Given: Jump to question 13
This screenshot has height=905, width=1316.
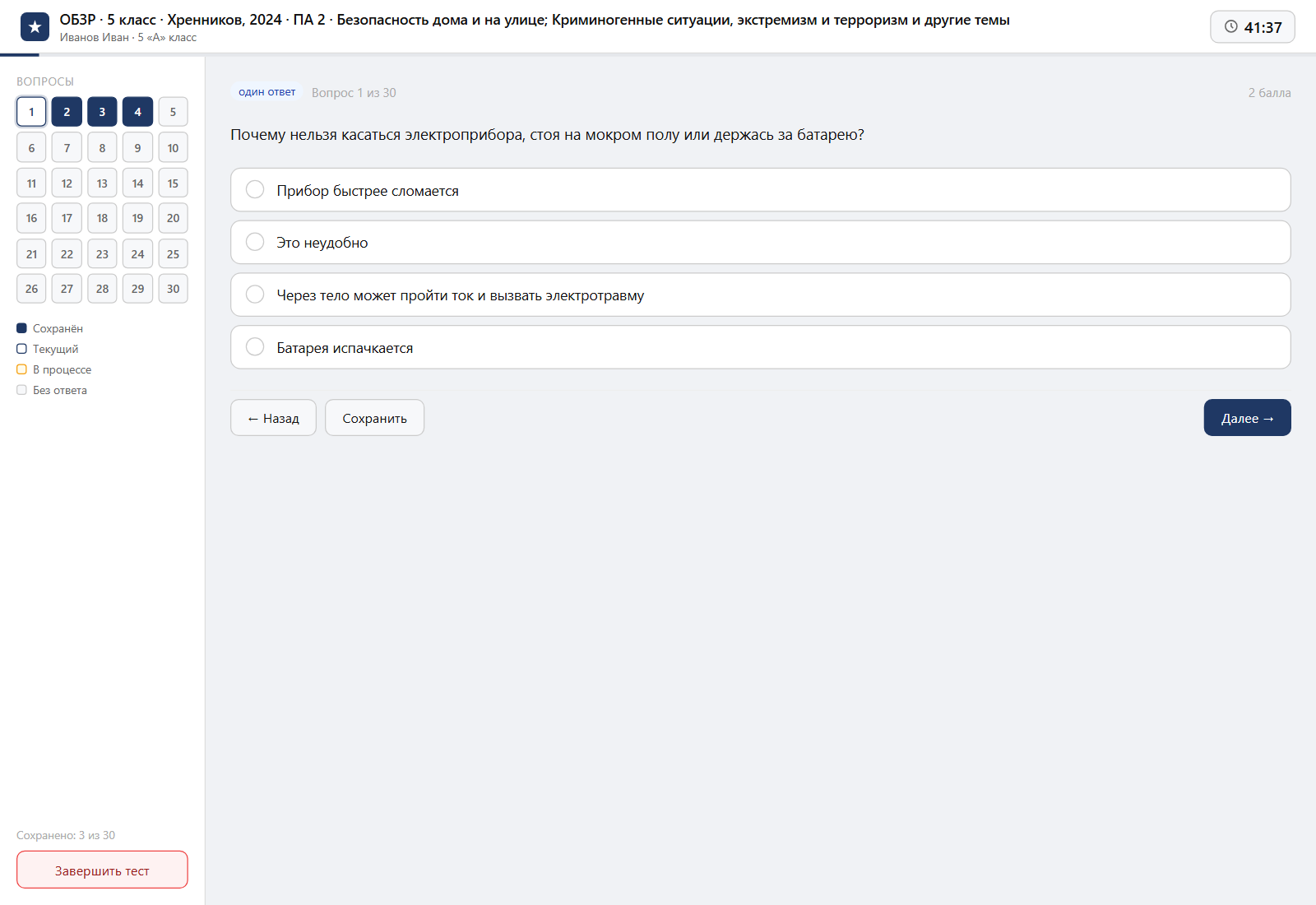Looking at the screenshot, I should click(x=102, y=183).
